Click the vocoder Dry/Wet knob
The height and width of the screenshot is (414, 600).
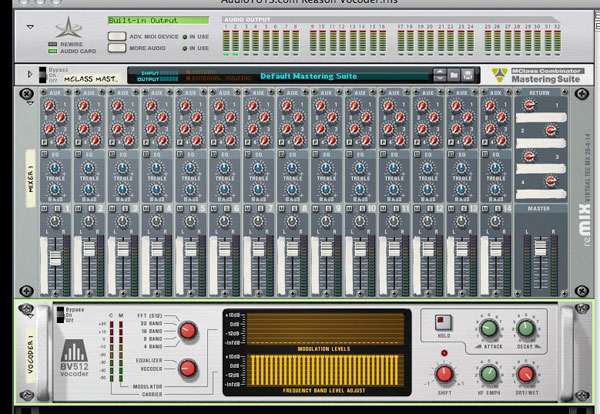pyautogui.click(x=526, y=374)
